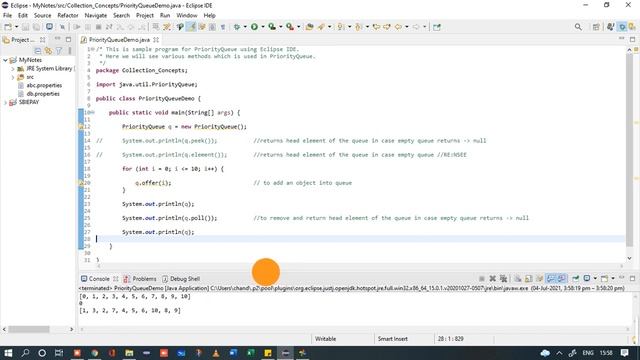Click the Back navigation arrow icon

[x=398, y=27]
